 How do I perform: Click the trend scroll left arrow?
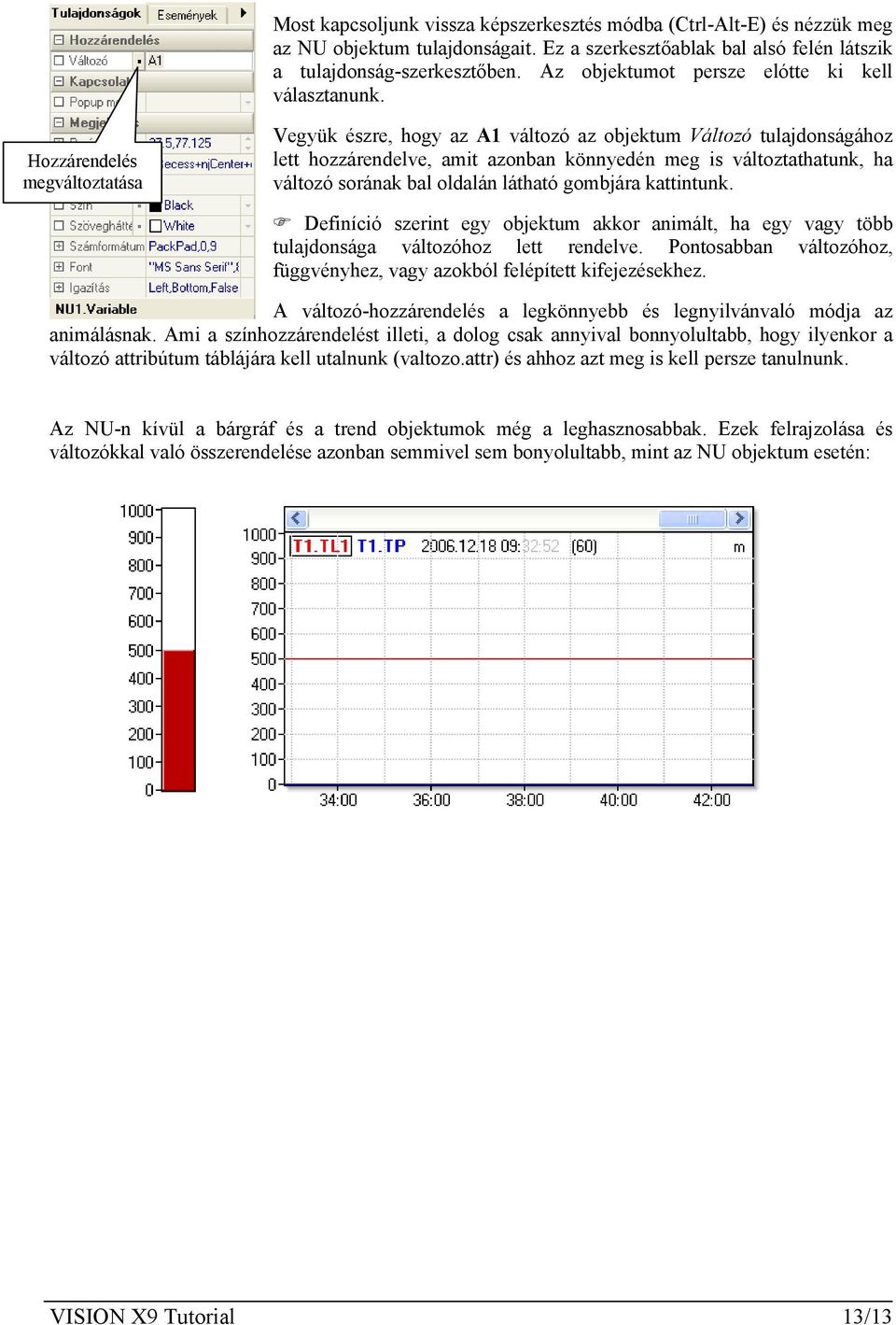click(297, 518)
